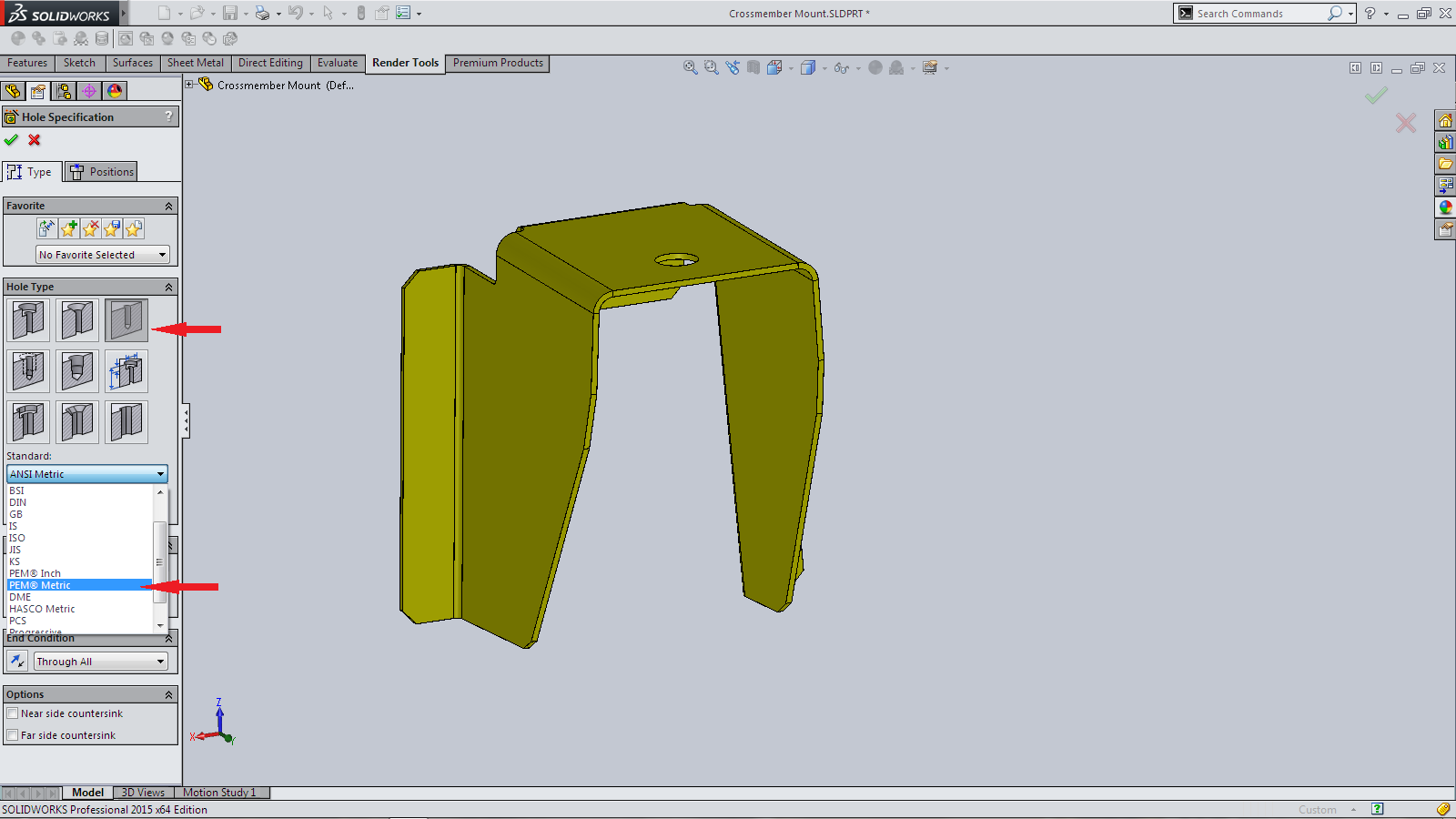Collapse the Hole Type section

click(168, 287)
